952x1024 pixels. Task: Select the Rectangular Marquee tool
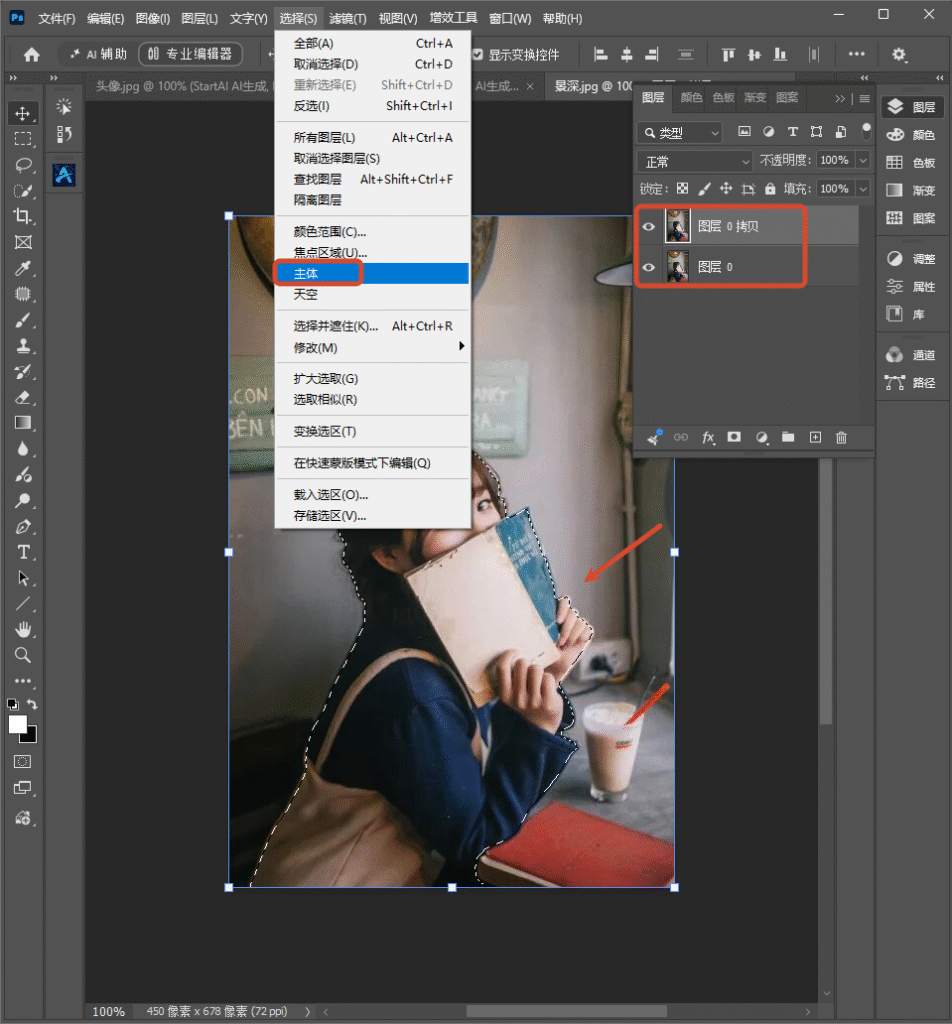pos(23,138)
